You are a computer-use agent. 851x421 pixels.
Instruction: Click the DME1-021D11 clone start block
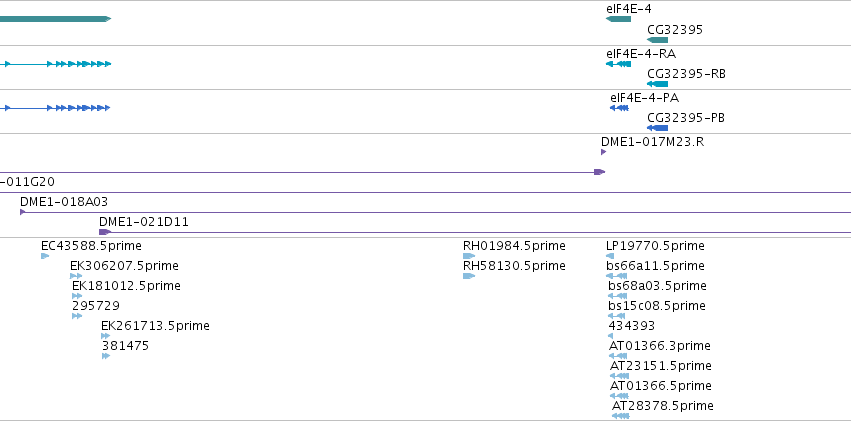105,232
